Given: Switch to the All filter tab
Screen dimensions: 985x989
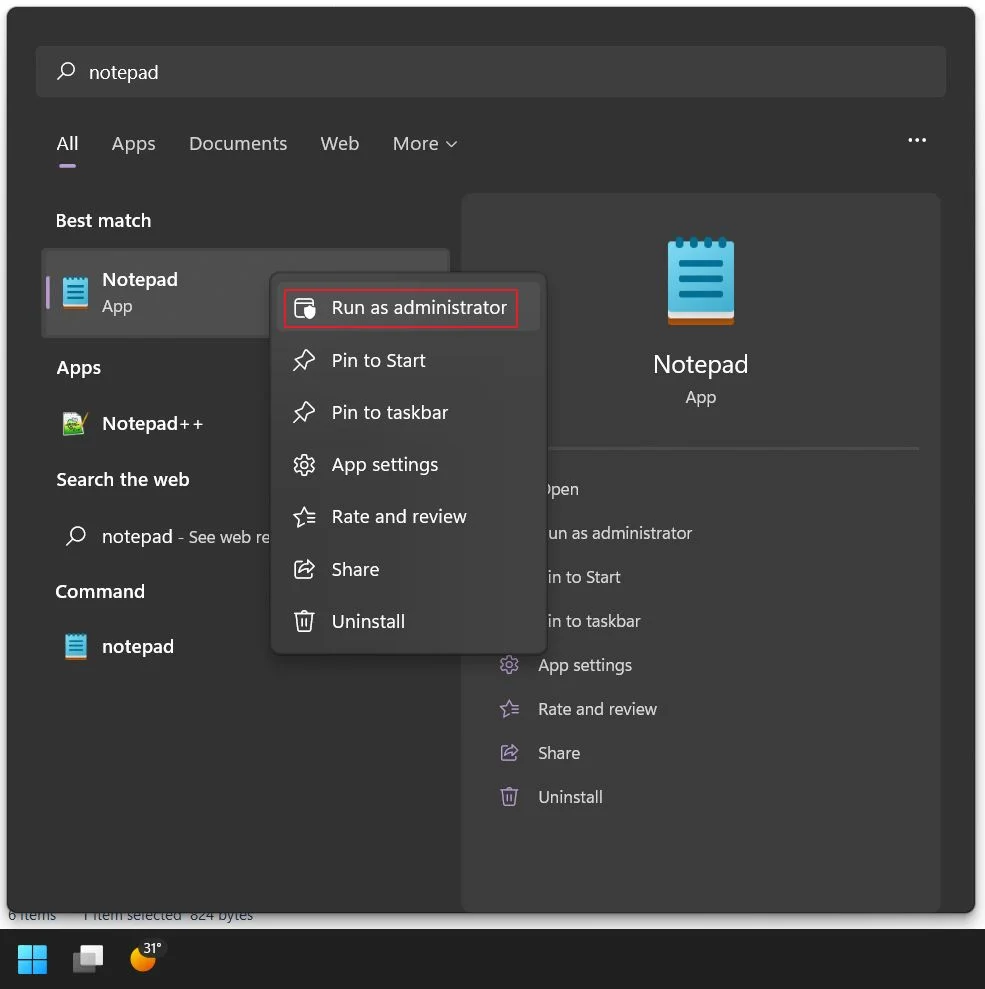Looking at the screenshot, I should [67, 144].
